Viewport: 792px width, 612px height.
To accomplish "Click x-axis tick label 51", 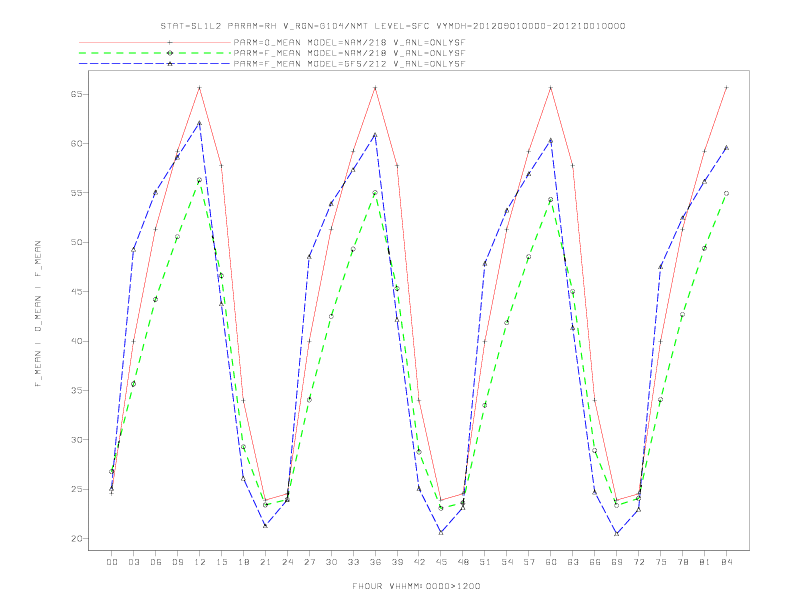I will coord(485,562).
